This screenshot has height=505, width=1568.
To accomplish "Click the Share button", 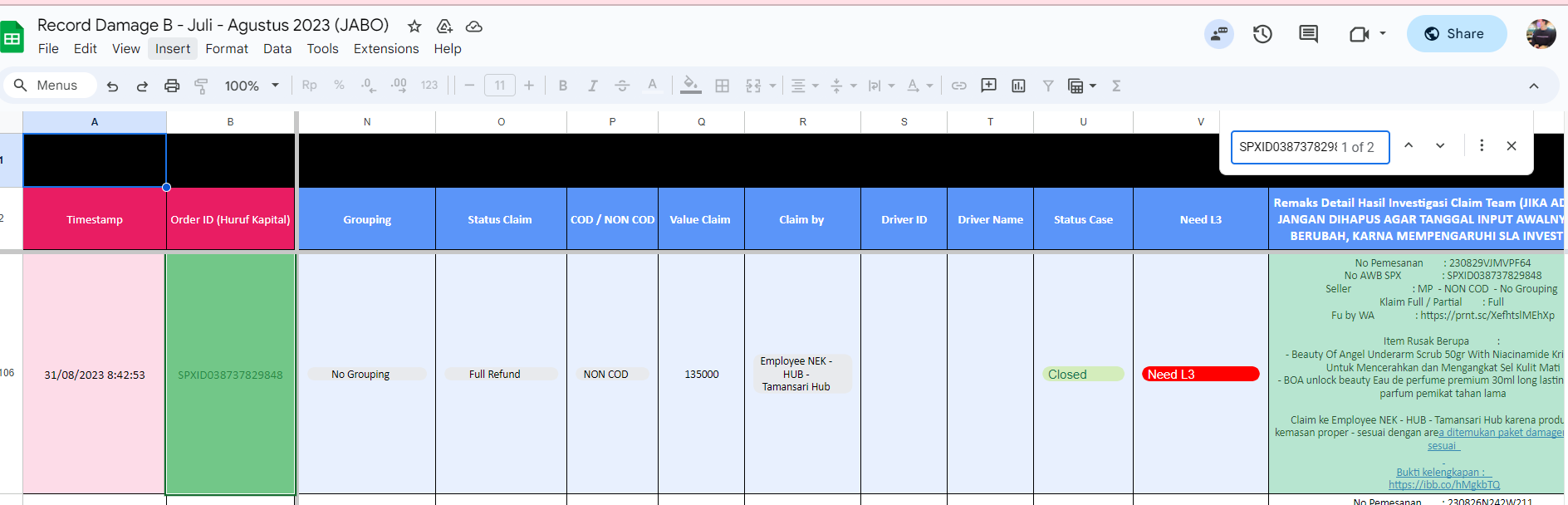I will 1456,34.
